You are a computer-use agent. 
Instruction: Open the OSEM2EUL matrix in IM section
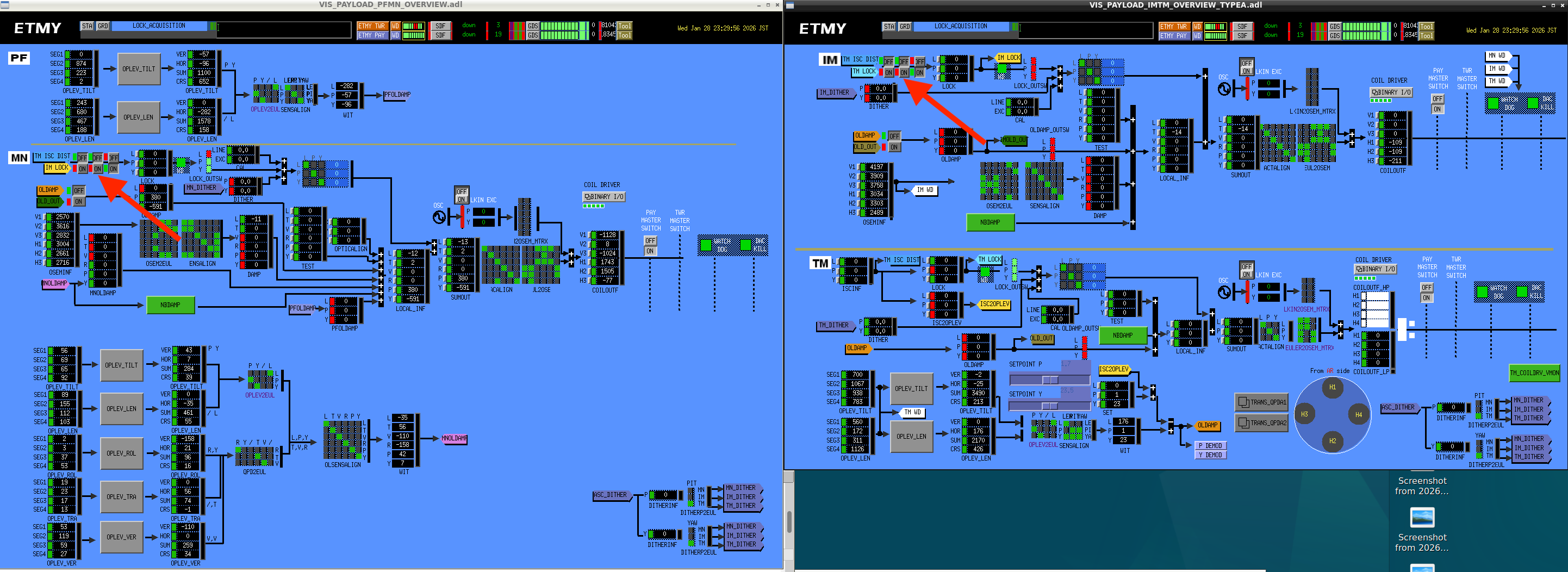(999, 182)
